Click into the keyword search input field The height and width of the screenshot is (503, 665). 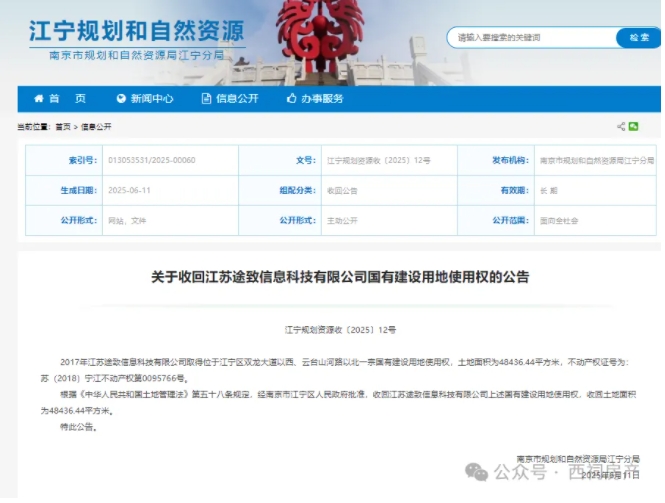[528, 38]
